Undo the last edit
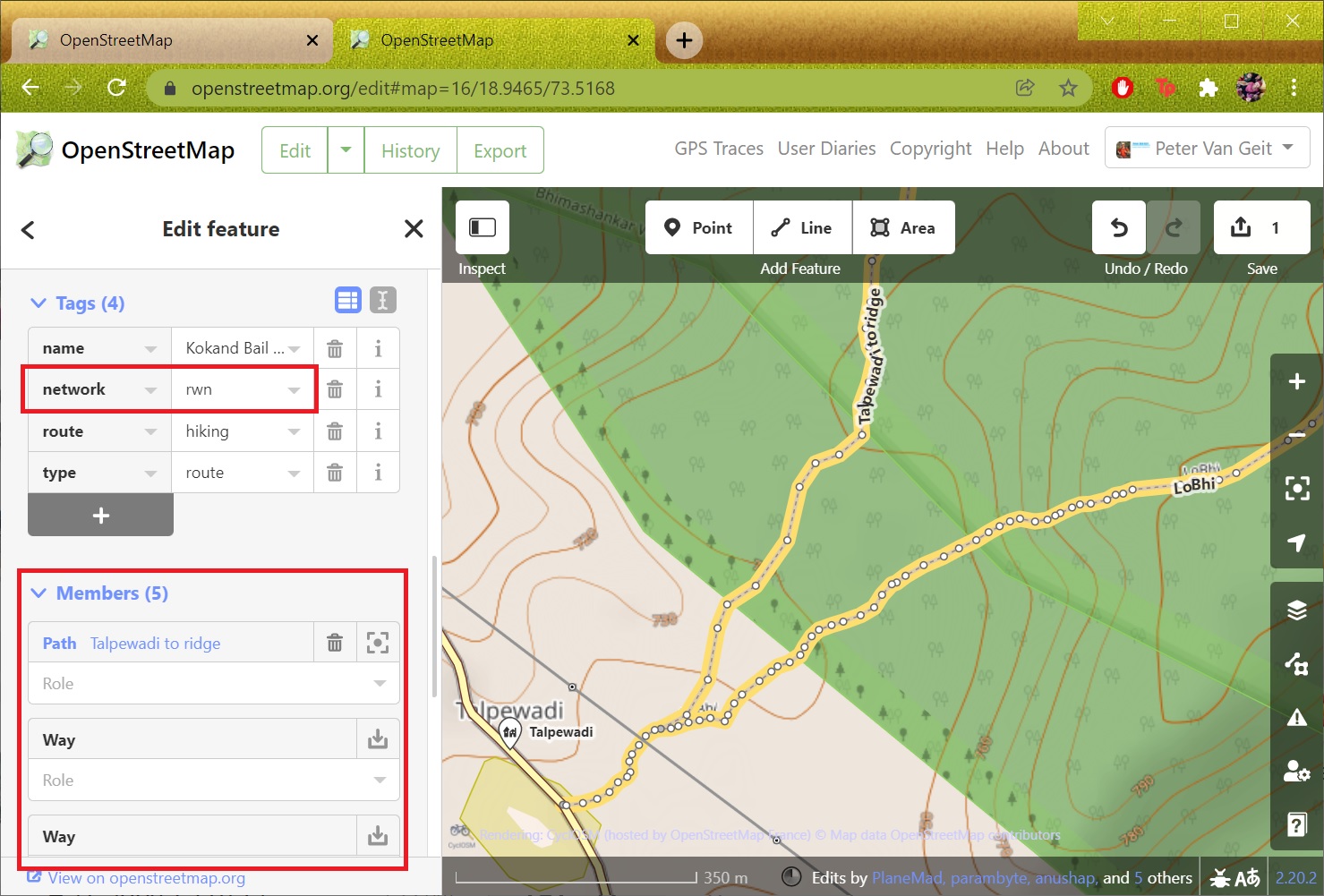The width and height of the screenshot is (1324, 896). tap(1119, 227)
